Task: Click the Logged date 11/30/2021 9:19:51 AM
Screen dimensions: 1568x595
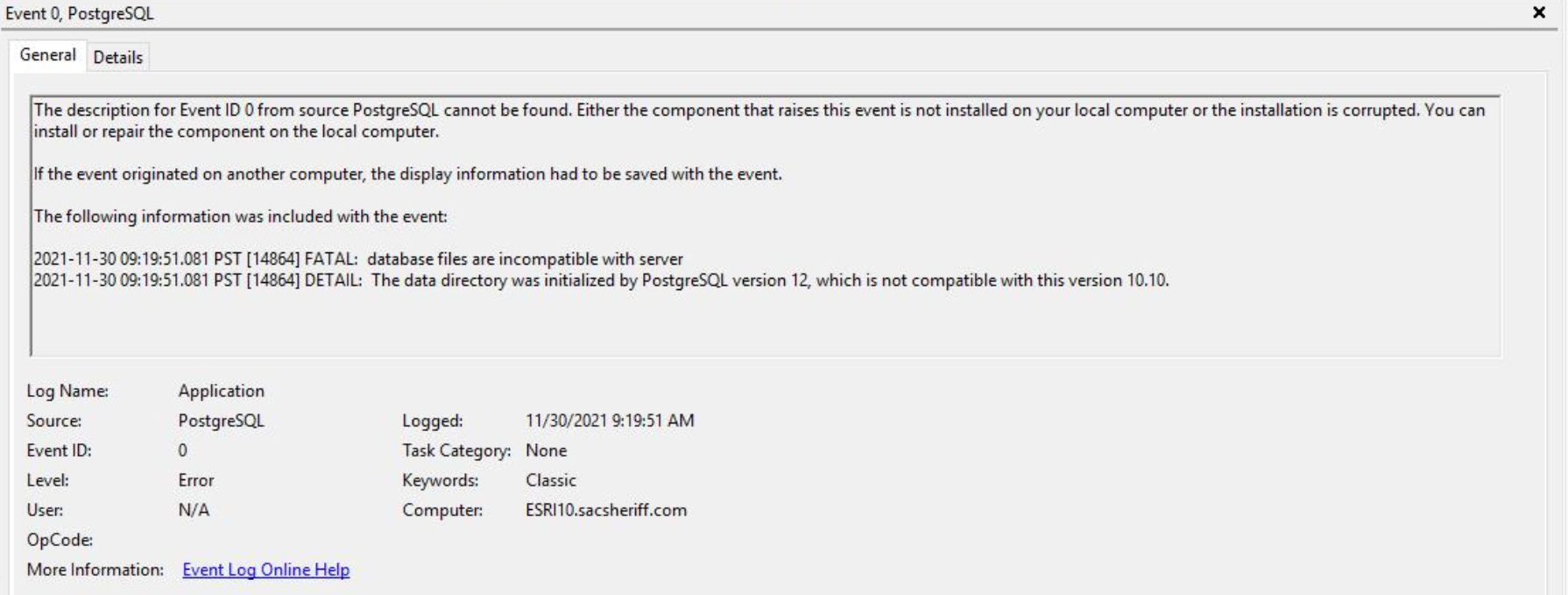Action: click(x=610, y=421)
